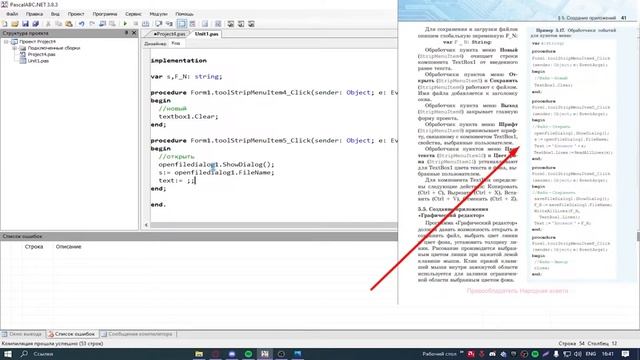Open the Вид menu
Screen dimensions: 640x360
pos(55,14)
